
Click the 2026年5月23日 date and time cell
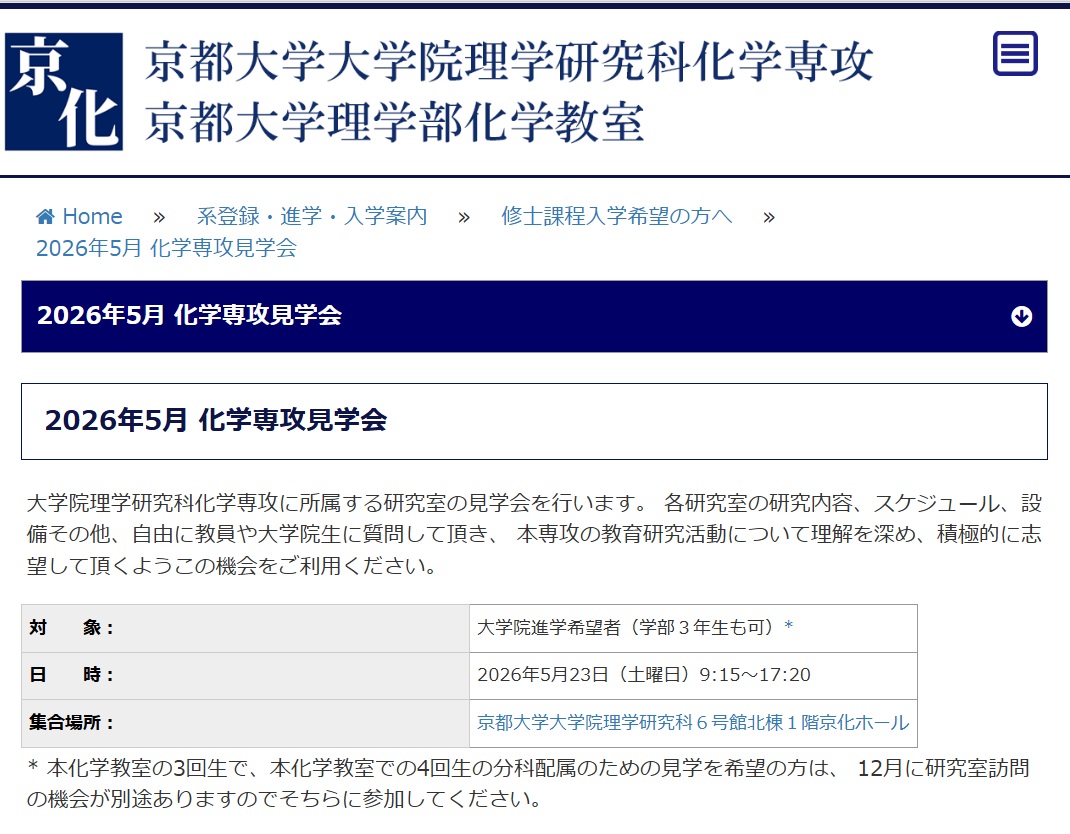point(643,676)
